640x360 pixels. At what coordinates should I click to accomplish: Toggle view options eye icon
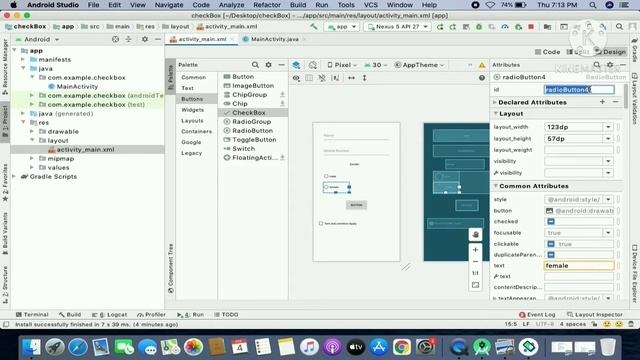(296, 78)
